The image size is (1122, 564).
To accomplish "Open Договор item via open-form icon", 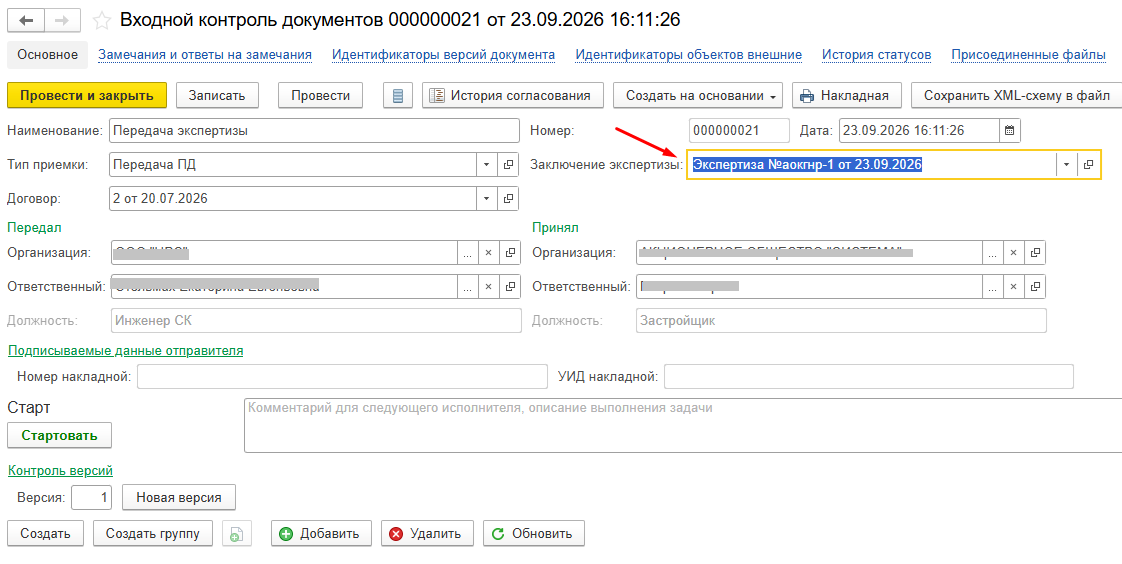I will coord(509,198).
